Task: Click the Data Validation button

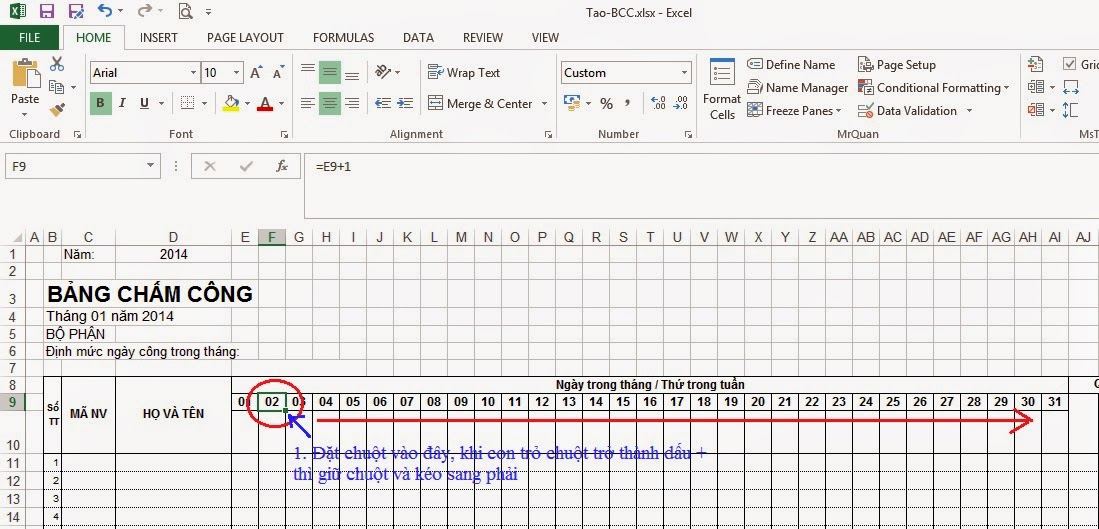Action: click(x=908, y=111)
